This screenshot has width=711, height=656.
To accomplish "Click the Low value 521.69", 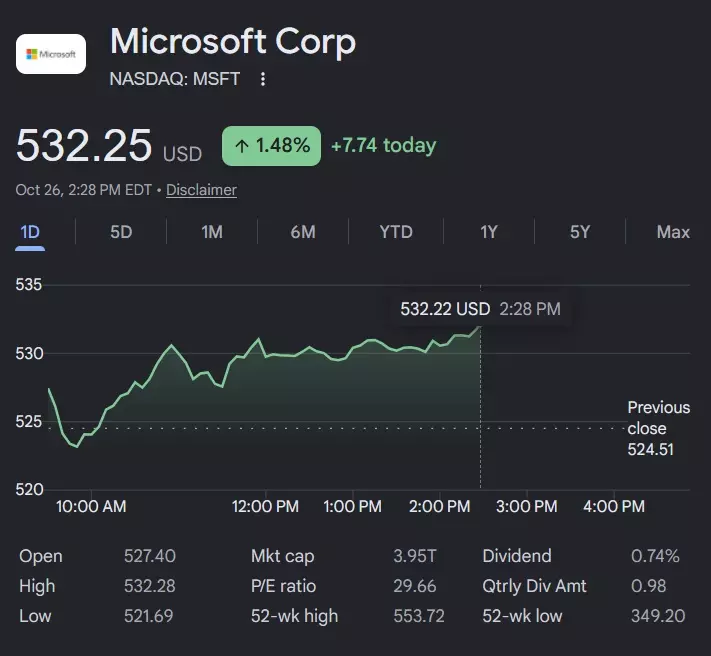I will [x=149, y=616].
